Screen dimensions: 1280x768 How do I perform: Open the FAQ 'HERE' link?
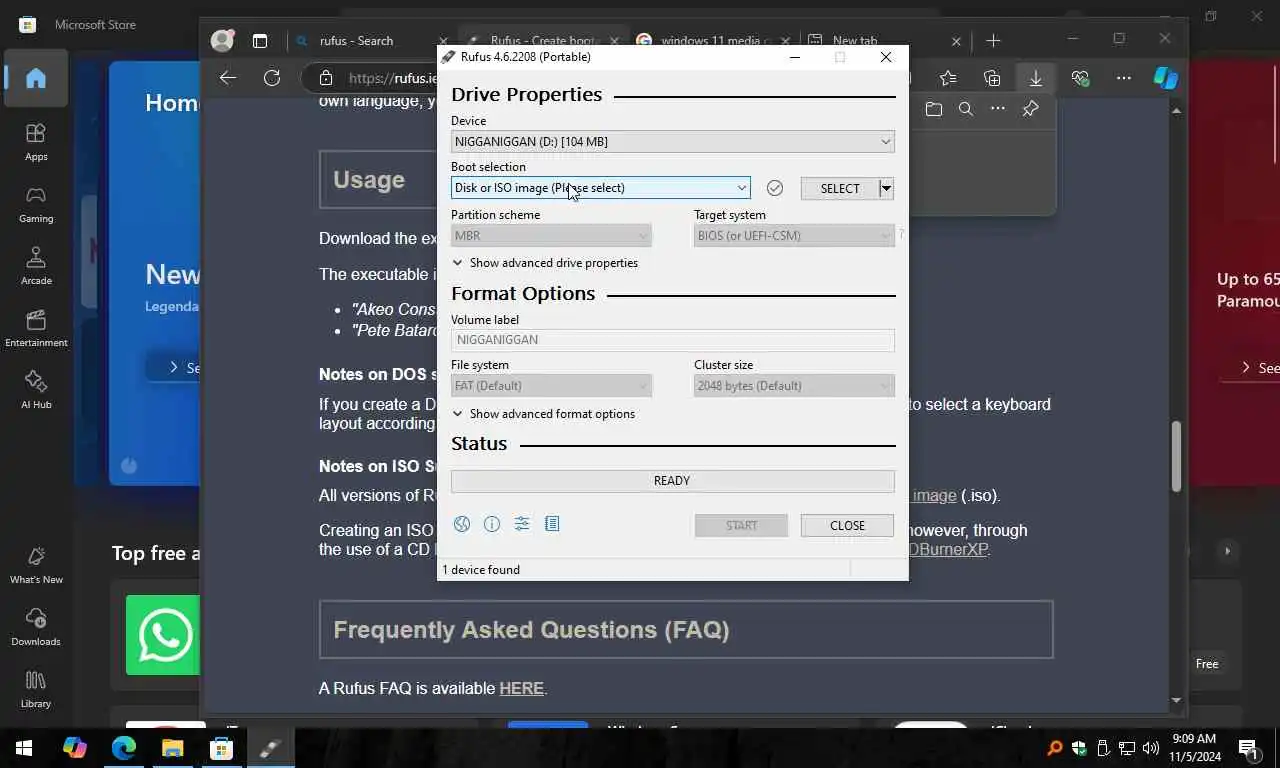[521, 689]
